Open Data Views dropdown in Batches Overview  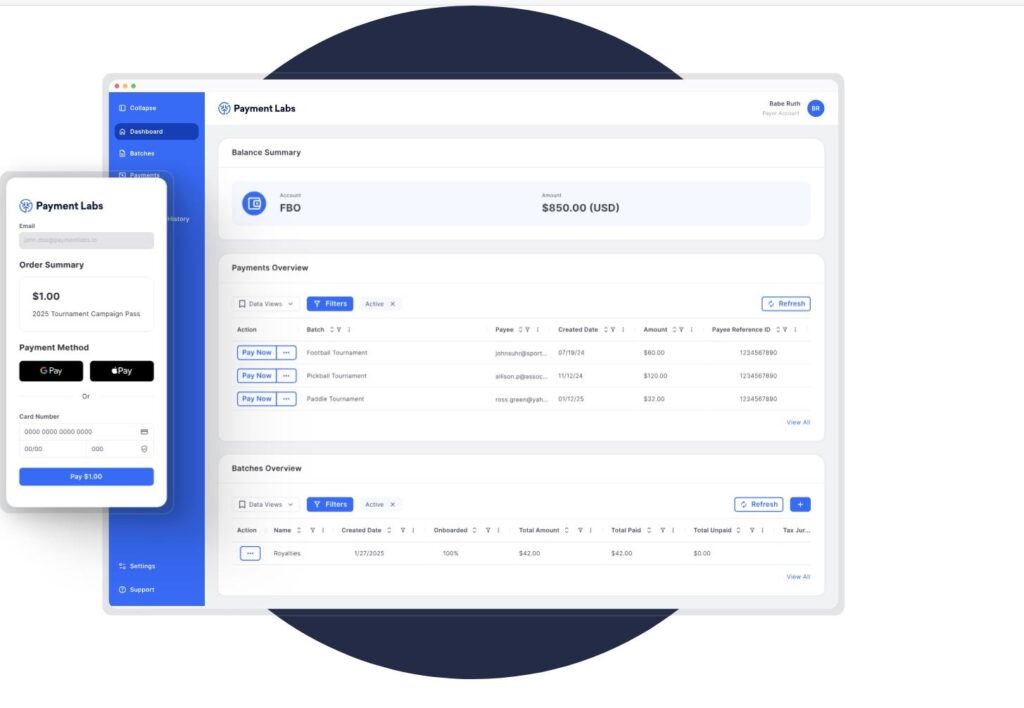click(x=266, y=504)
